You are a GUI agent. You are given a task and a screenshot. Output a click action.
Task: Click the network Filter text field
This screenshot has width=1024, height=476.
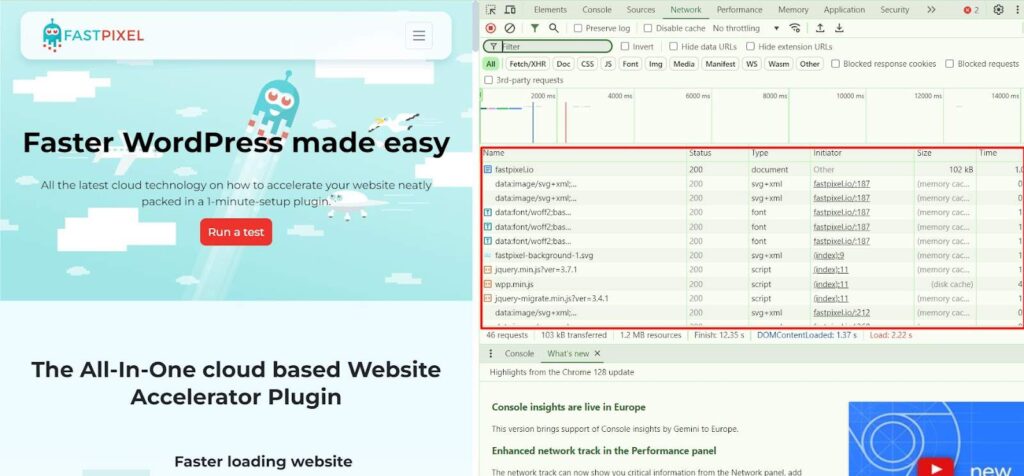[x=555, y=47]
